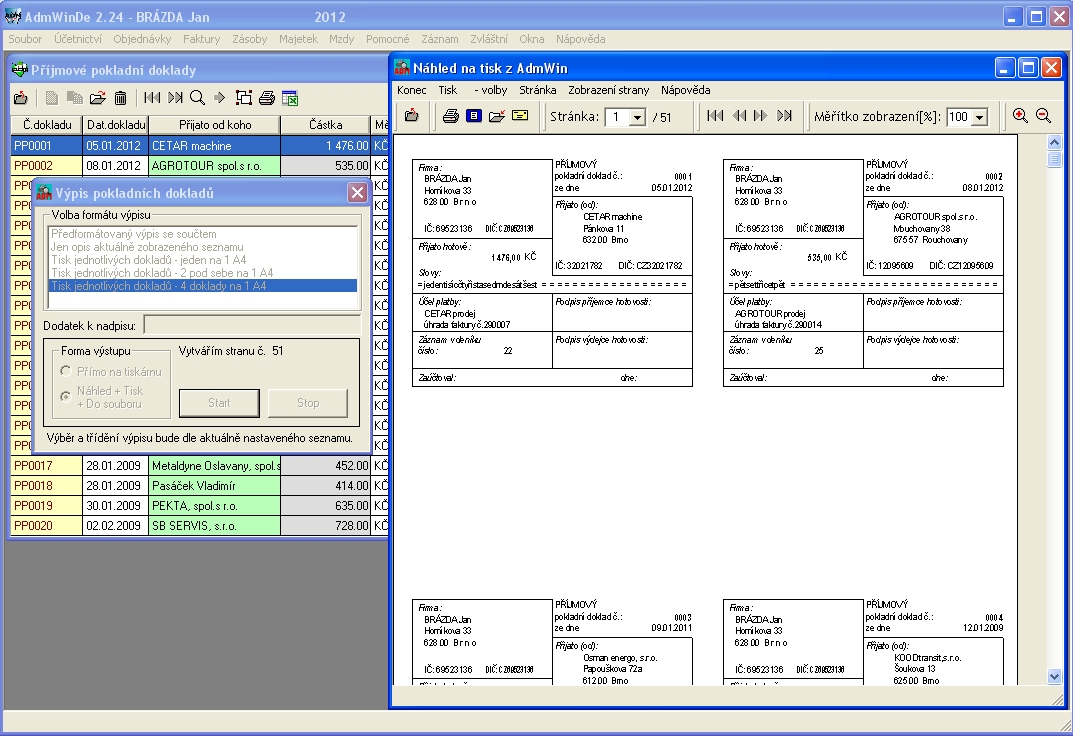The width and height of the screenshot is (1073, 736).
Task: Click yellow envelope icon in preview toolbar
Action: click(x=520, y=116)
